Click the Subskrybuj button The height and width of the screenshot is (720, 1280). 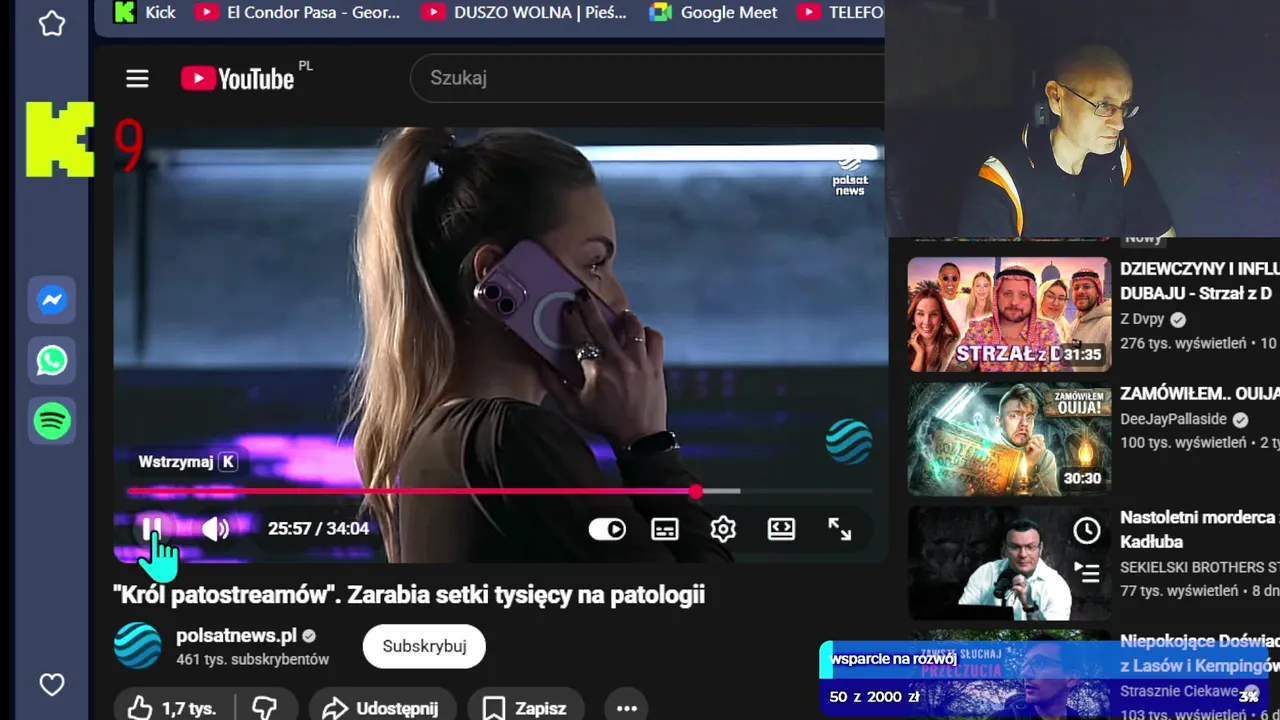(424, 646)
